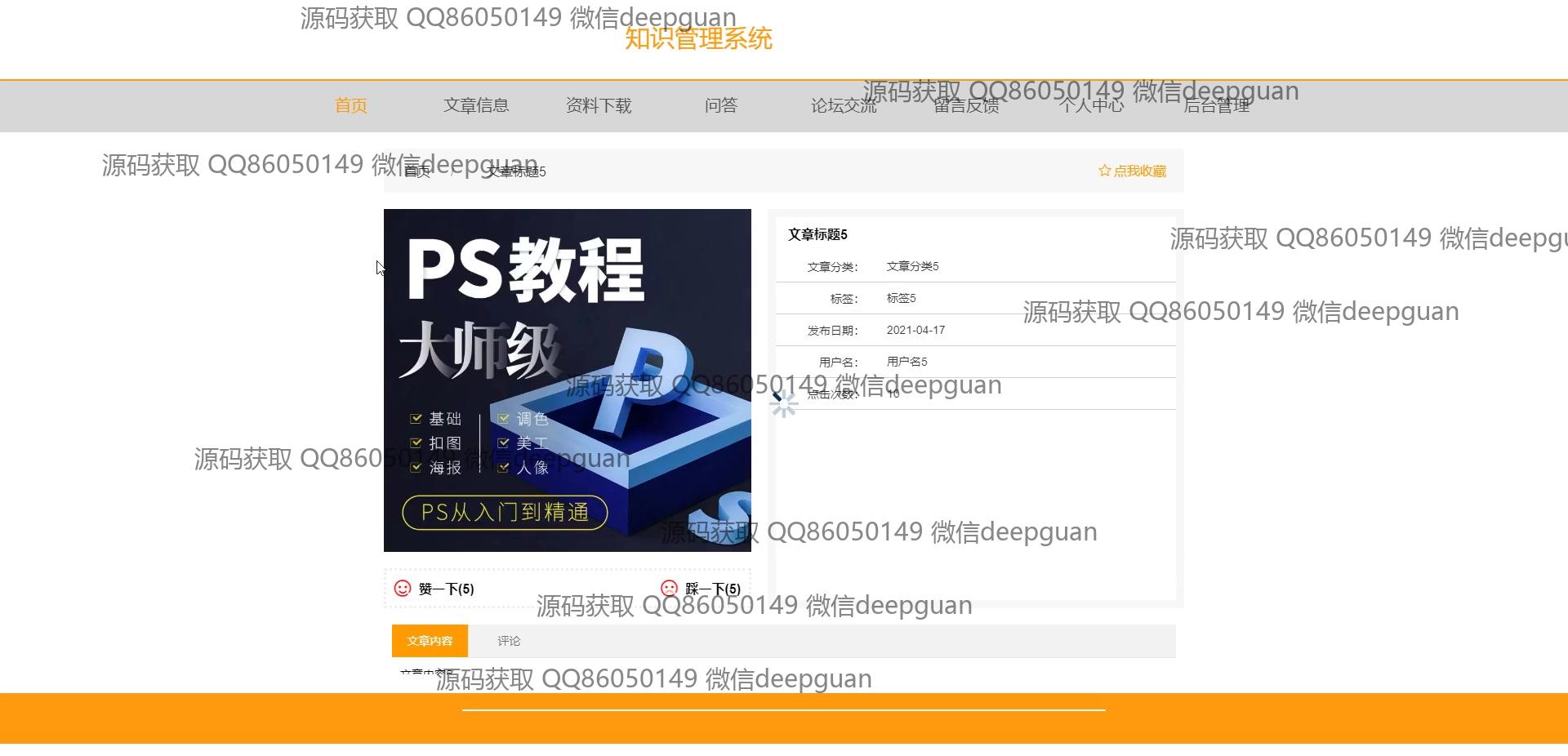Click the 用户名5 username value

coord(907,362)
